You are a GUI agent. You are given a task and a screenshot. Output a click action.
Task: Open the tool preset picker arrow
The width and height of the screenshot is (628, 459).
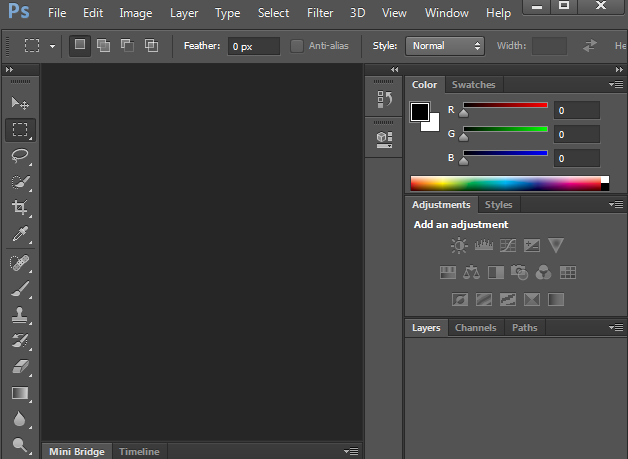52,46
